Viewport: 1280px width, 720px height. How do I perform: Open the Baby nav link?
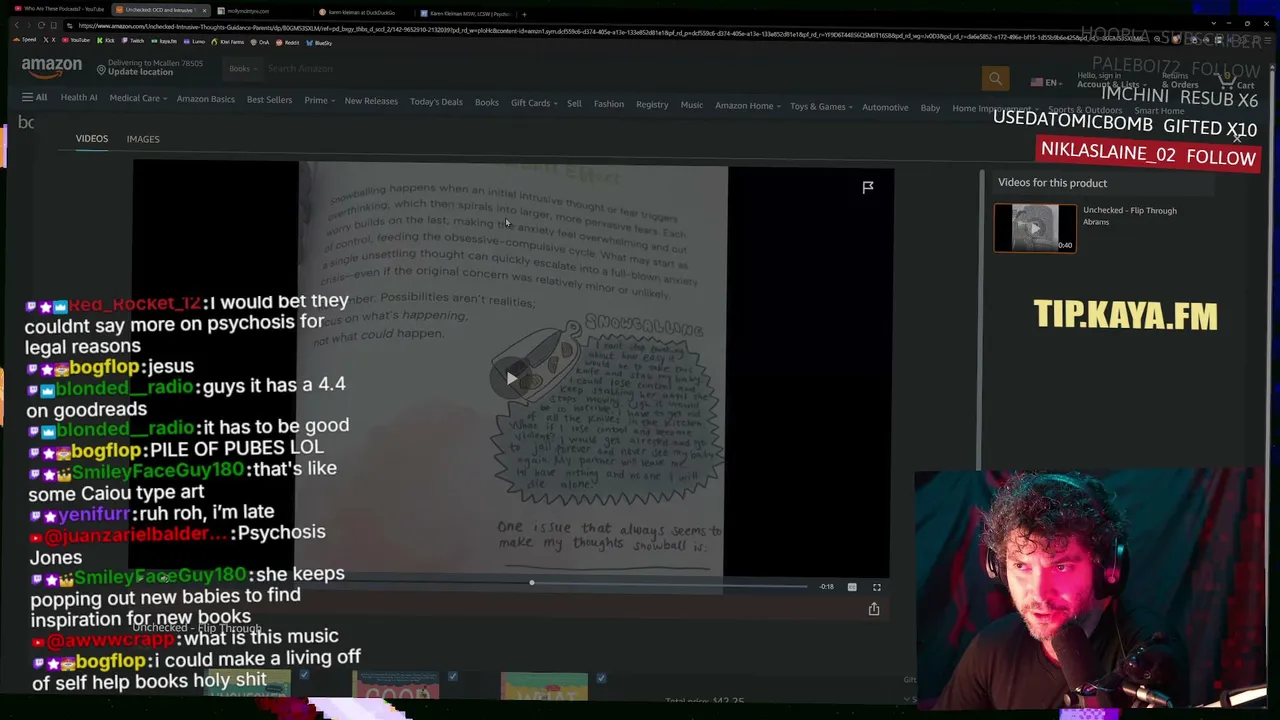[930, 108]
